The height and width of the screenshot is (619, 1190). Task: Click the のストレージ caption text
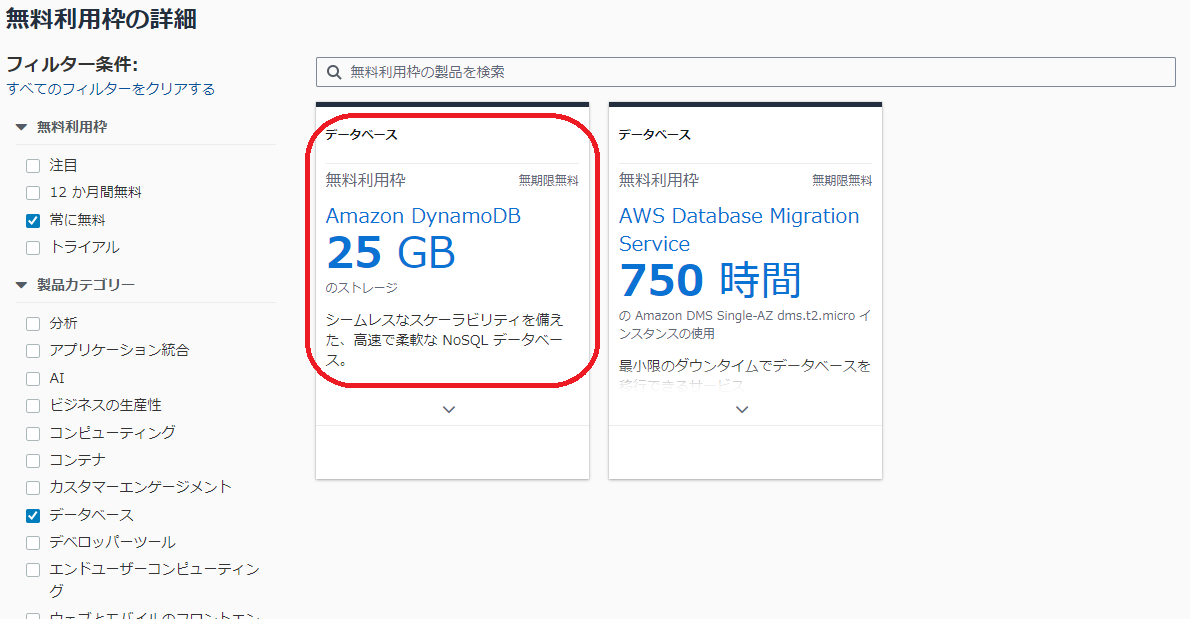tap(361, 288)
